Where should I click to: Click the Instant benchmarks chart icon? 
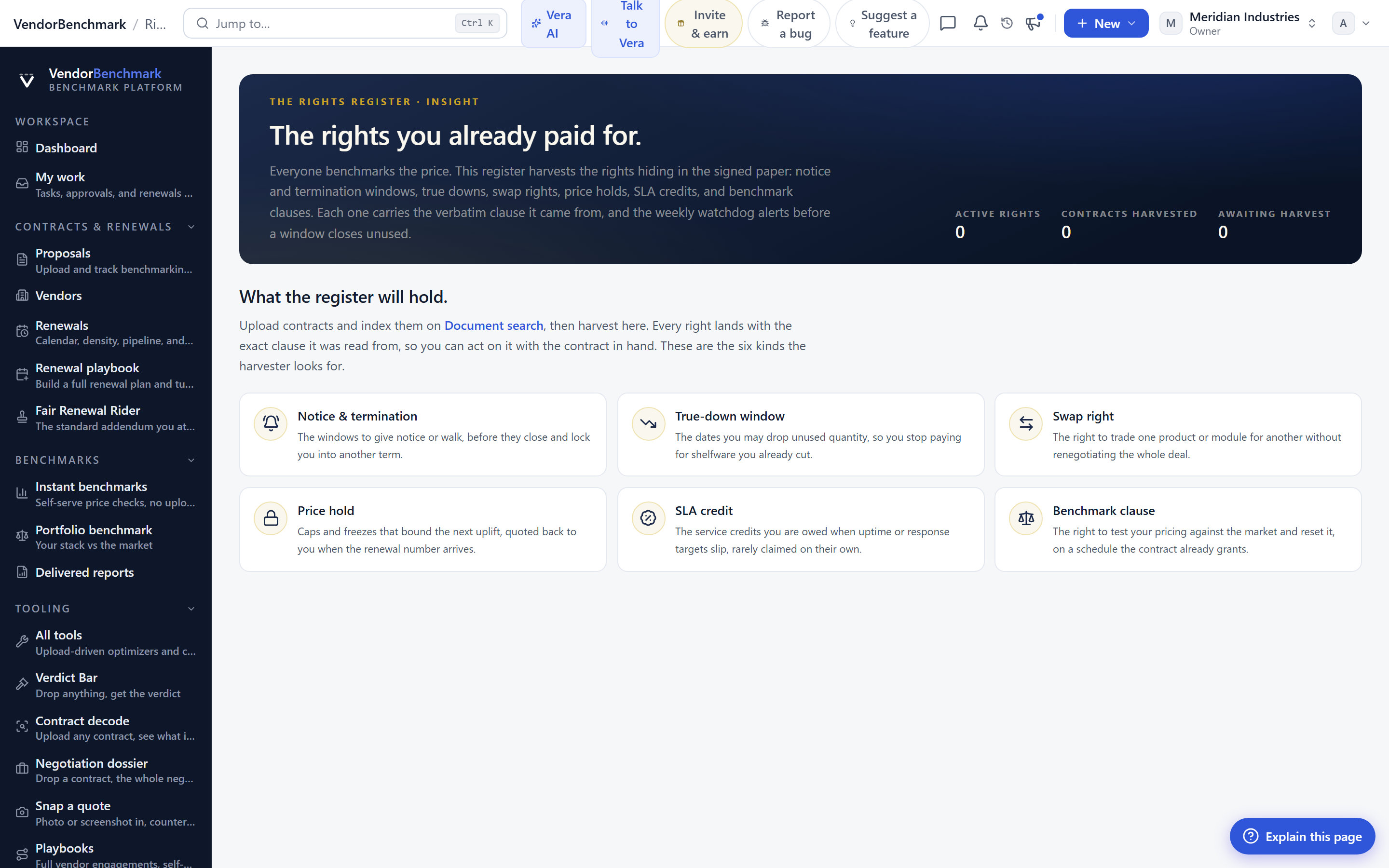pyautogui.click(x=22, y=493)
